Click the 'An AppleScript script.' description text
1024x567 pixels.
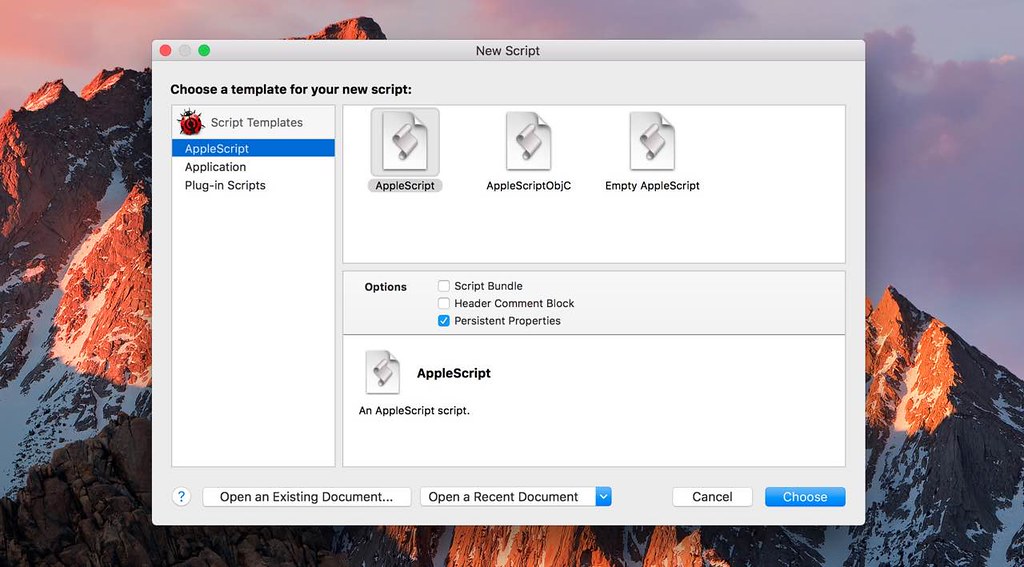[415, 411]
